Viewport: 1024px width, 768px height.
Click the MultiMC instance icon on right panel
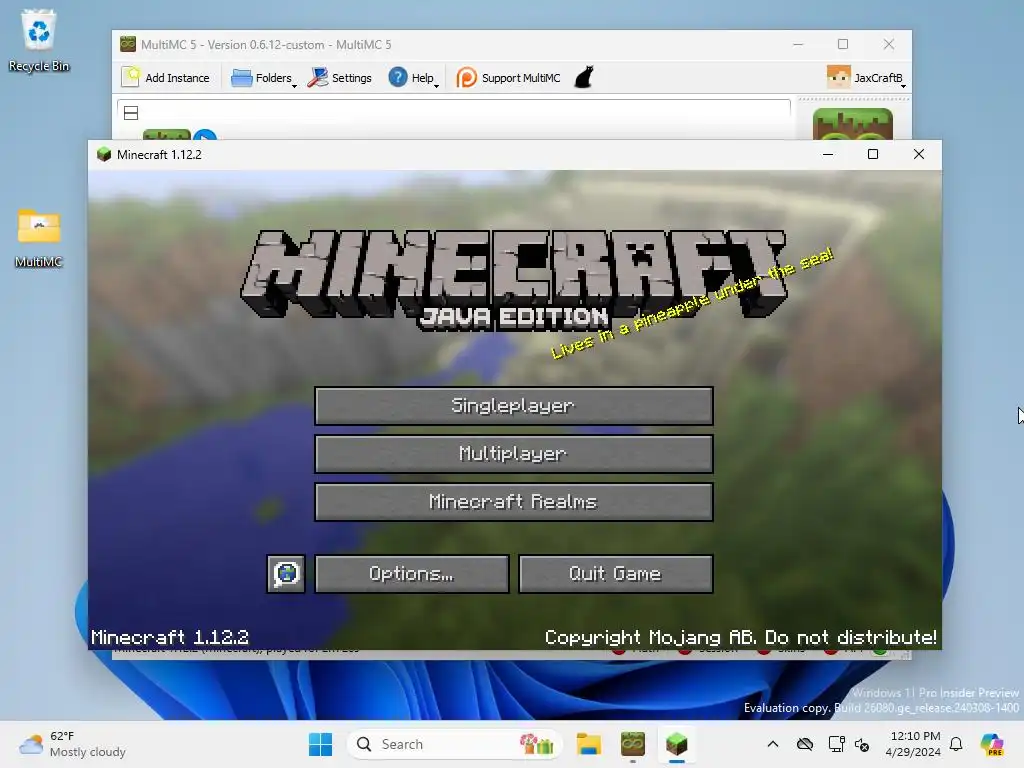click(x=852, y=124)
